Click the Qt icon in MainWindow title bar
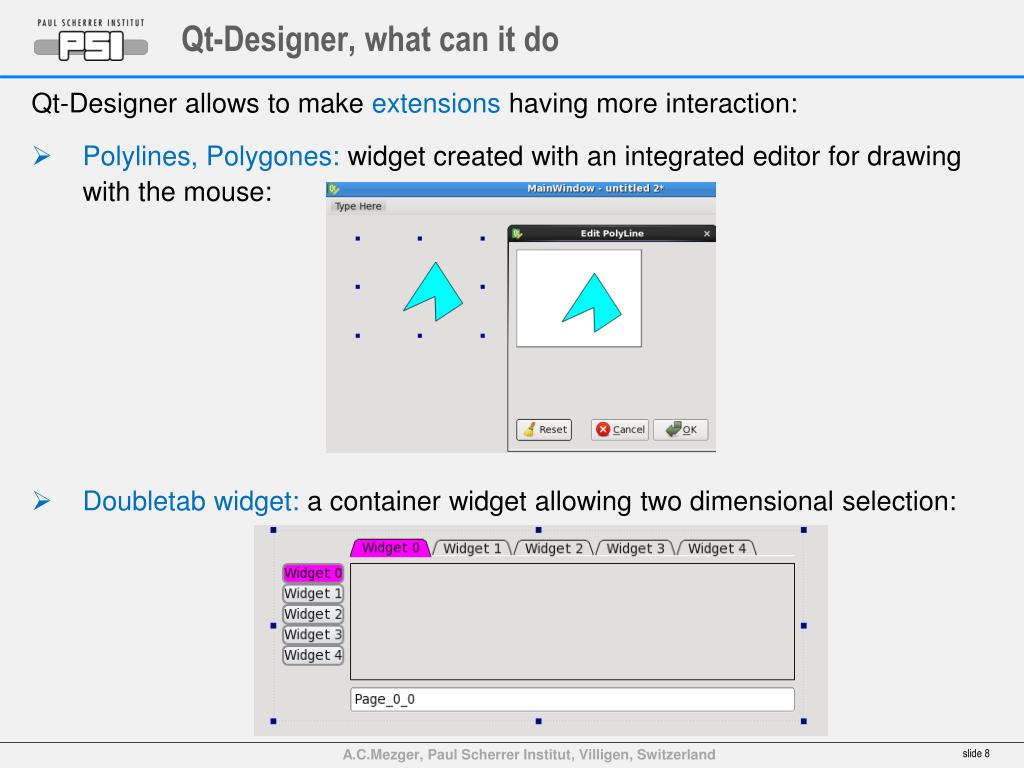The height and width of the screenshot is (768, 1024). point(334,189)
